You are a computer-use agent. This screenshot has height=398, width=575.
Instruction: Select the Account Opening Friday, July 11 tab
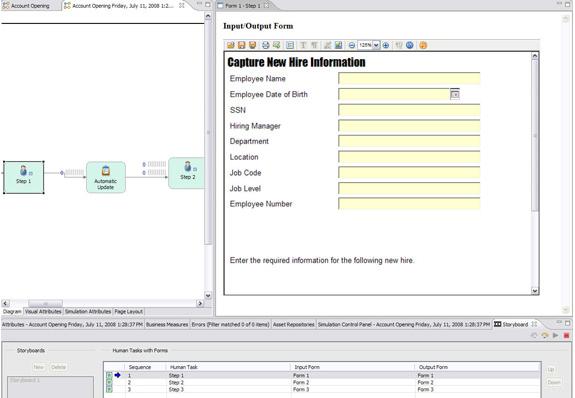click(123, 6)
